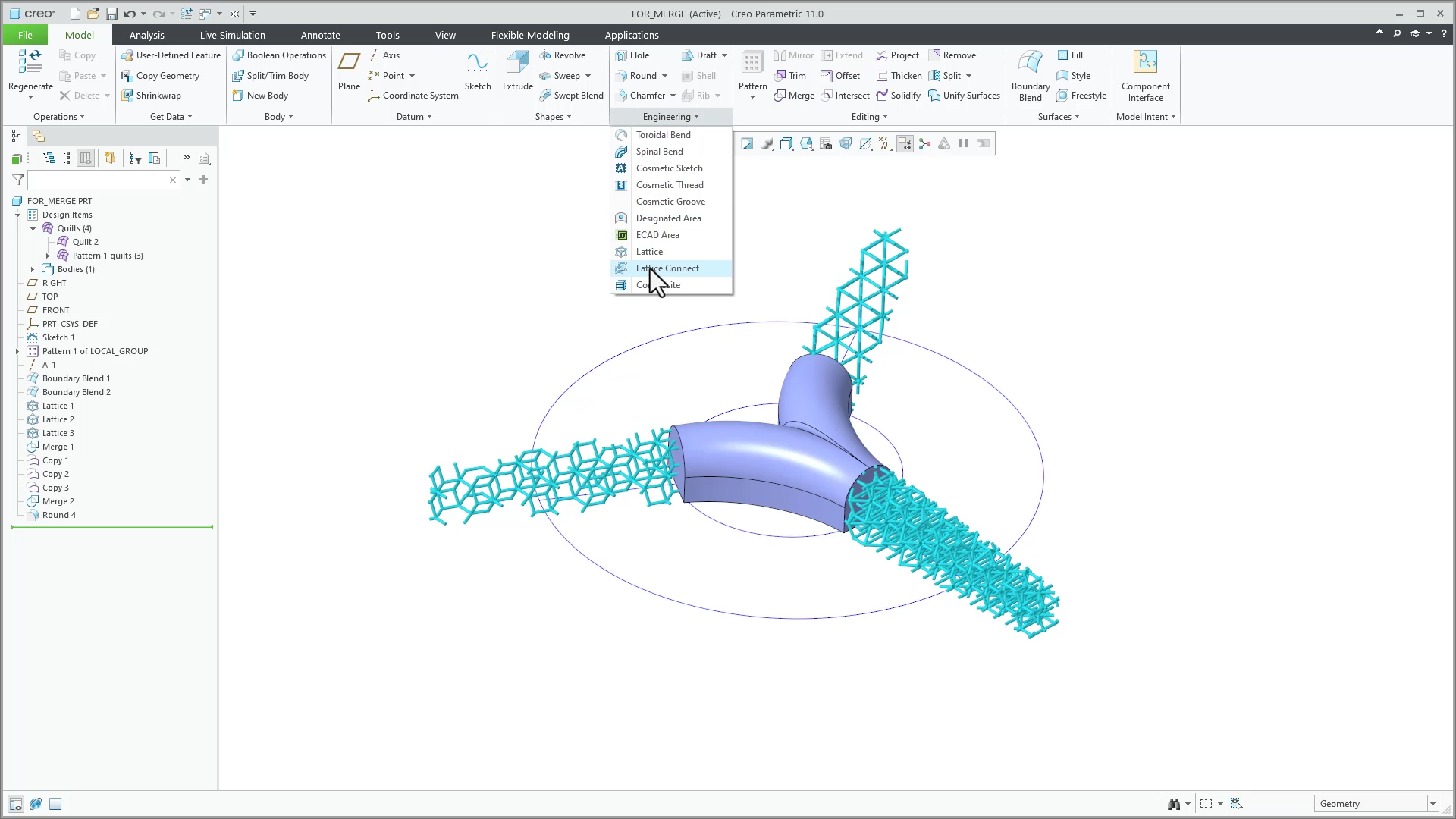Open the File menu tab
The image size is (1456, 819).
25,35
